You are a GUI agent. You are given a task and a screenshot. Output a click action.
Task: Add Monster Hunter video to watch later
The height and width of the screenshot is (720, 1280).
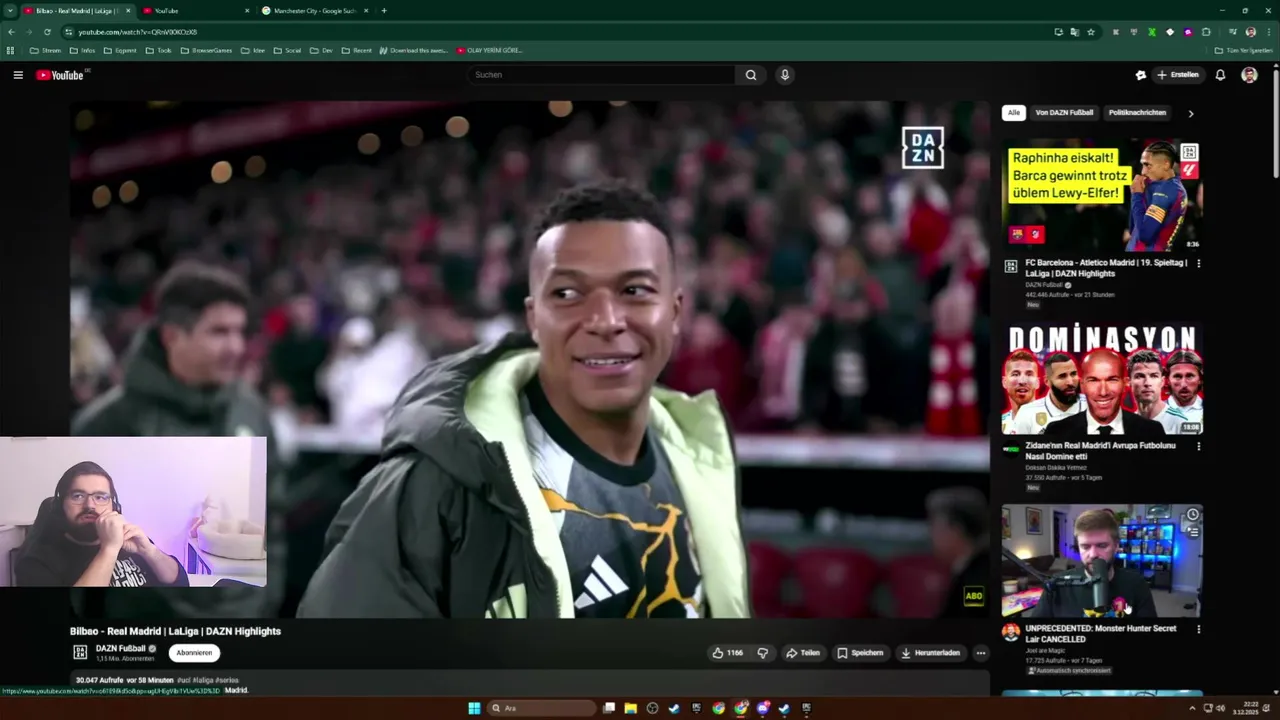[1192, 515]
